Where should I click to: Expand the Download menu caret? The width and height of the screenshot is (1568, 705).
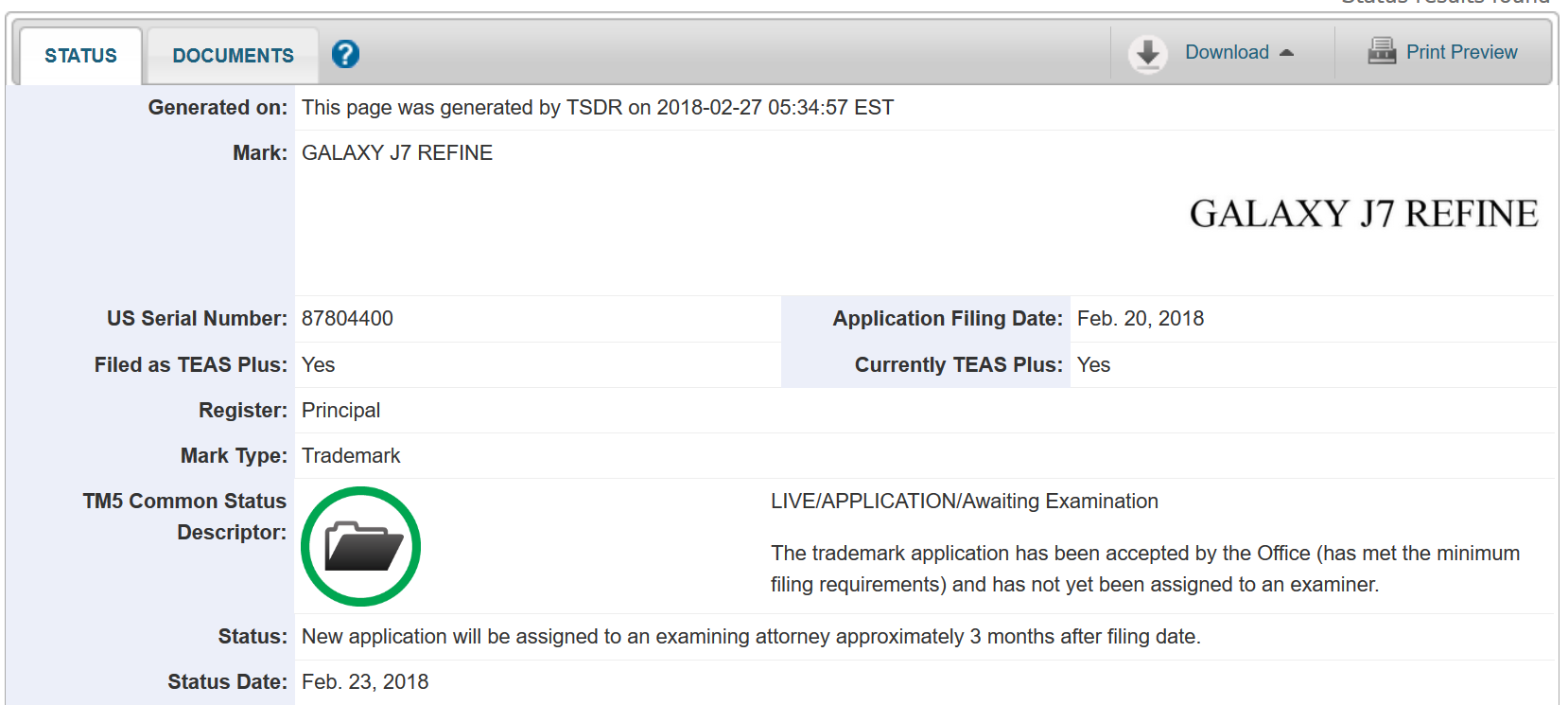1286,53
